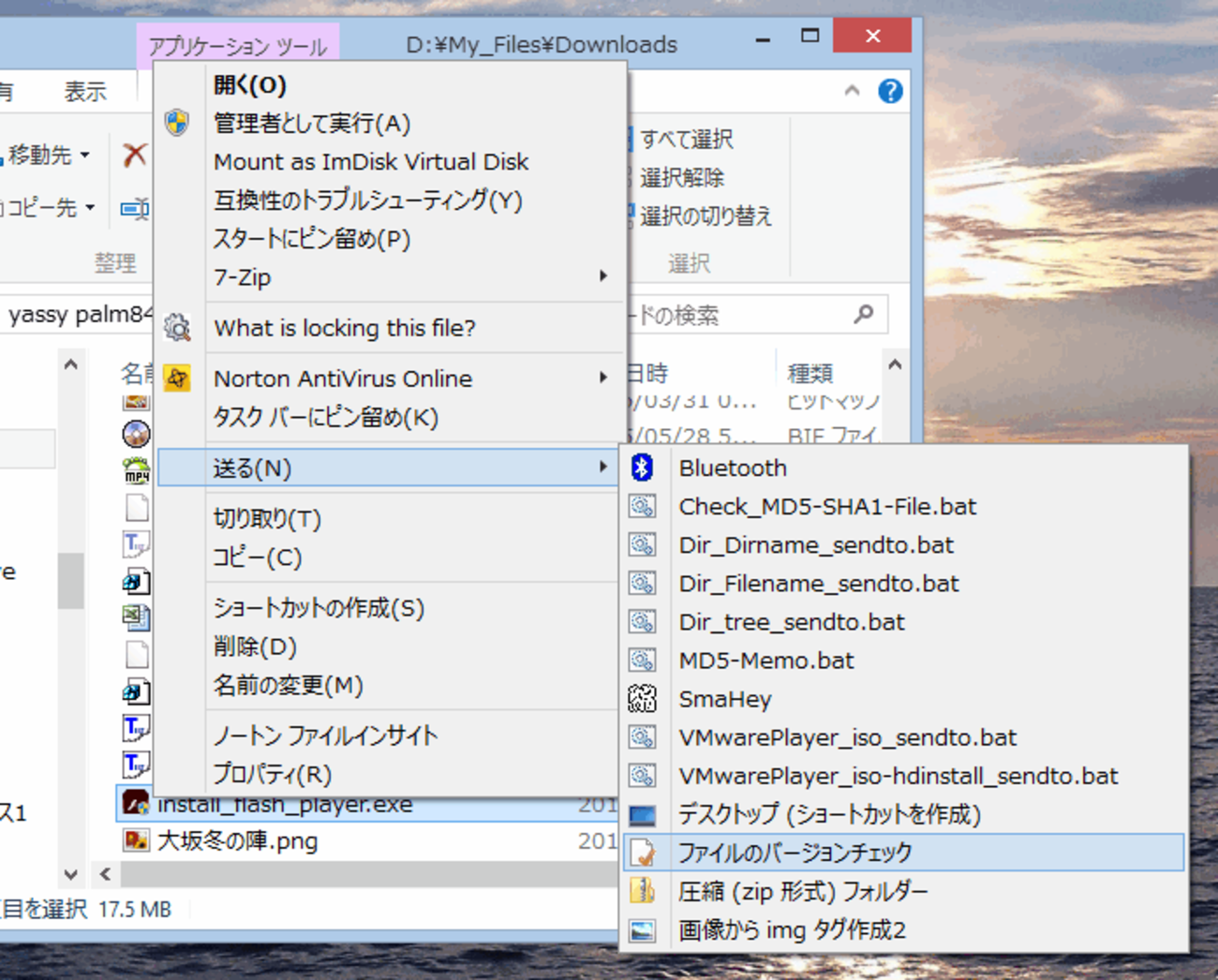Image resolution: width=1218 pixels, height=980 pixels.
Task: Click すべて選択 in the ribbon
Action: (x=686, y=140)
